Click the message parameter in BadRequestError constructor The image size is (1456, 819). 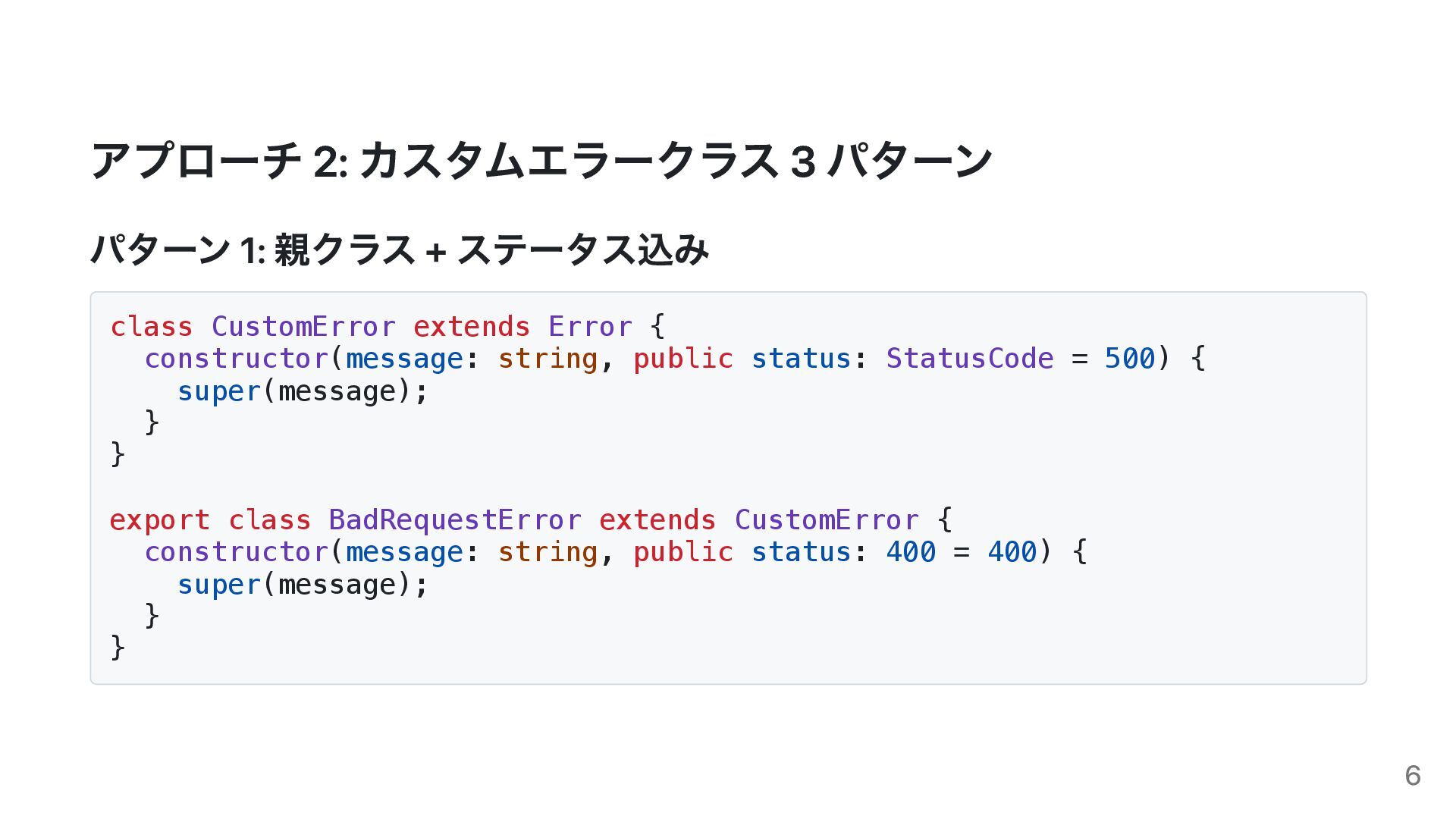pos(404,553)
